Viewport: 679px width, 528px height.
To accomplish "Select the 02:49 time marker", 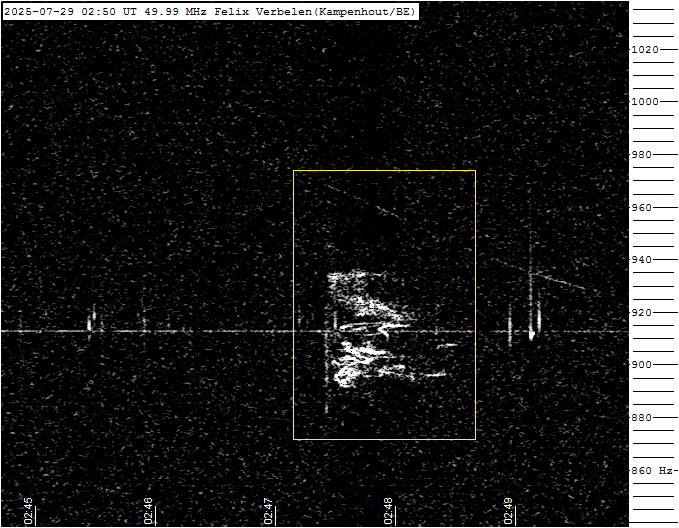I will point(508,511).
